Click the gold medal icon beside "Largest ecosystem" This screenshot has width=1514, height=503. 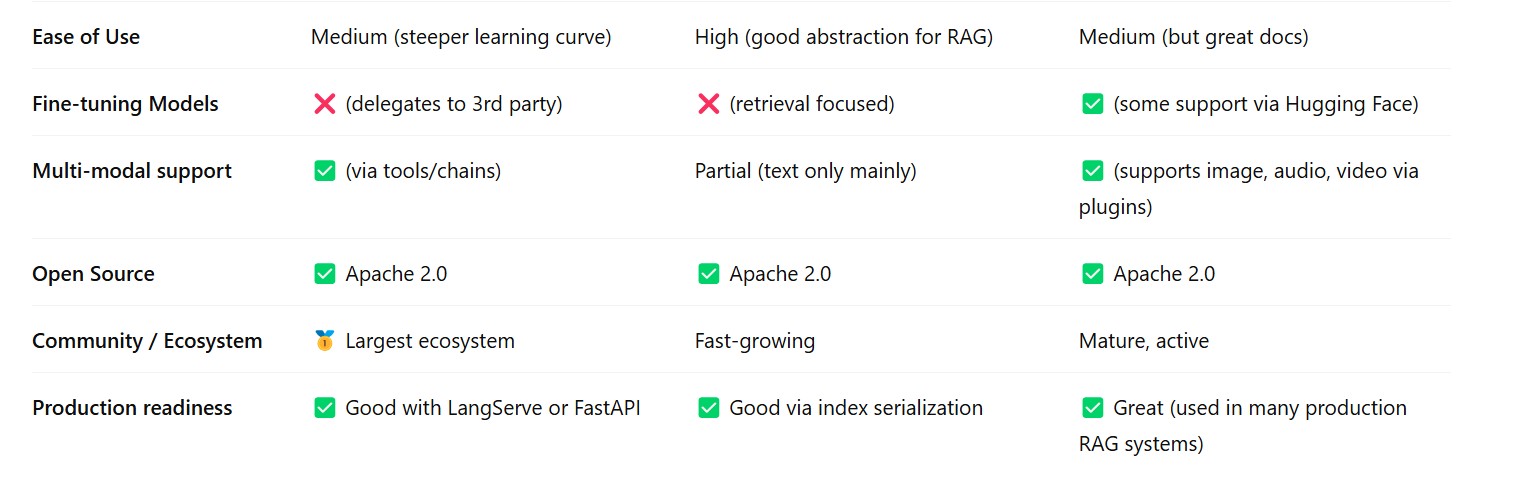point(324,341)
